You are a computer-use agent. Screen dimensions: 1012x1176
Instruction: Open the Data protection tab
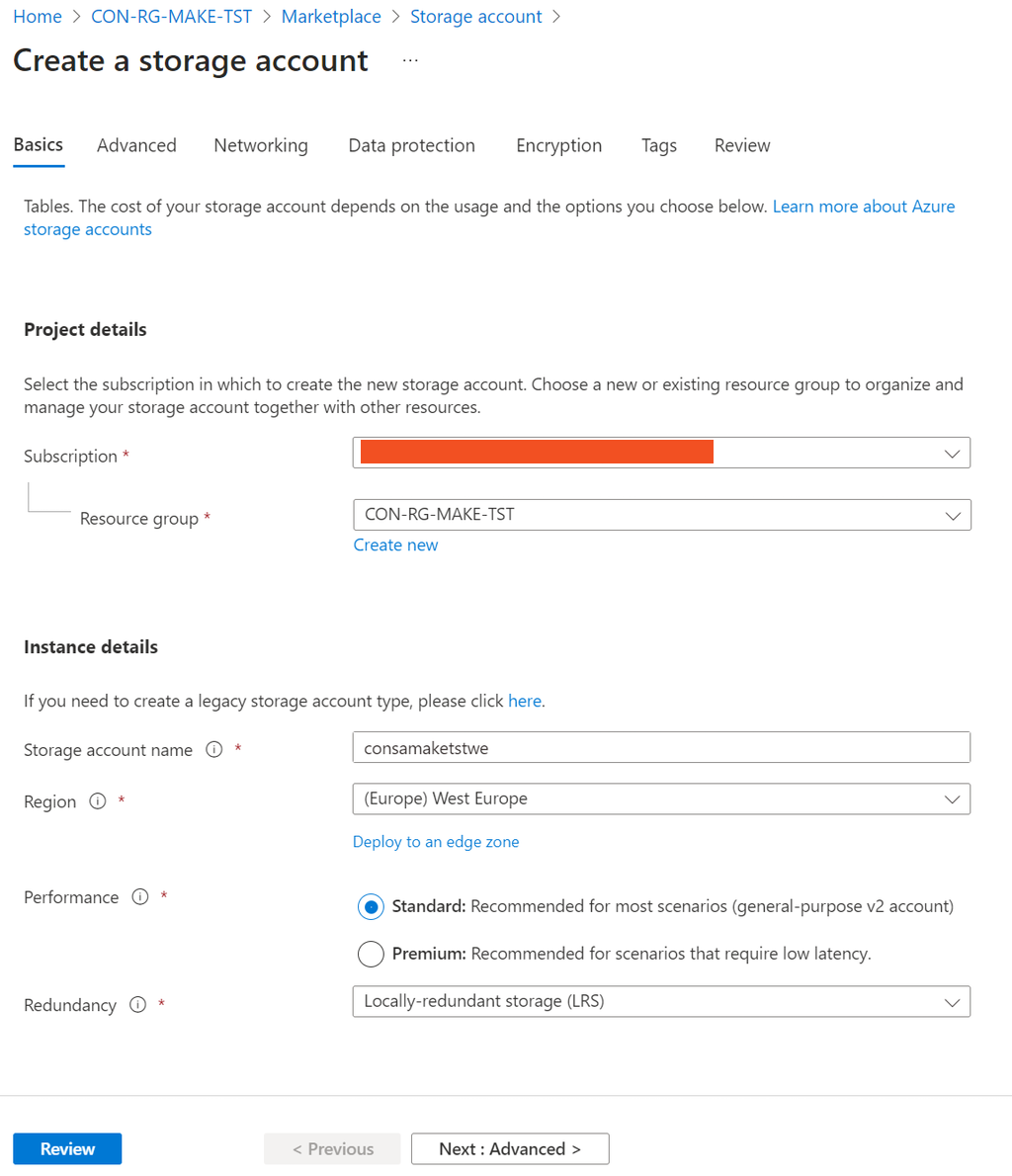pos(411,145)
